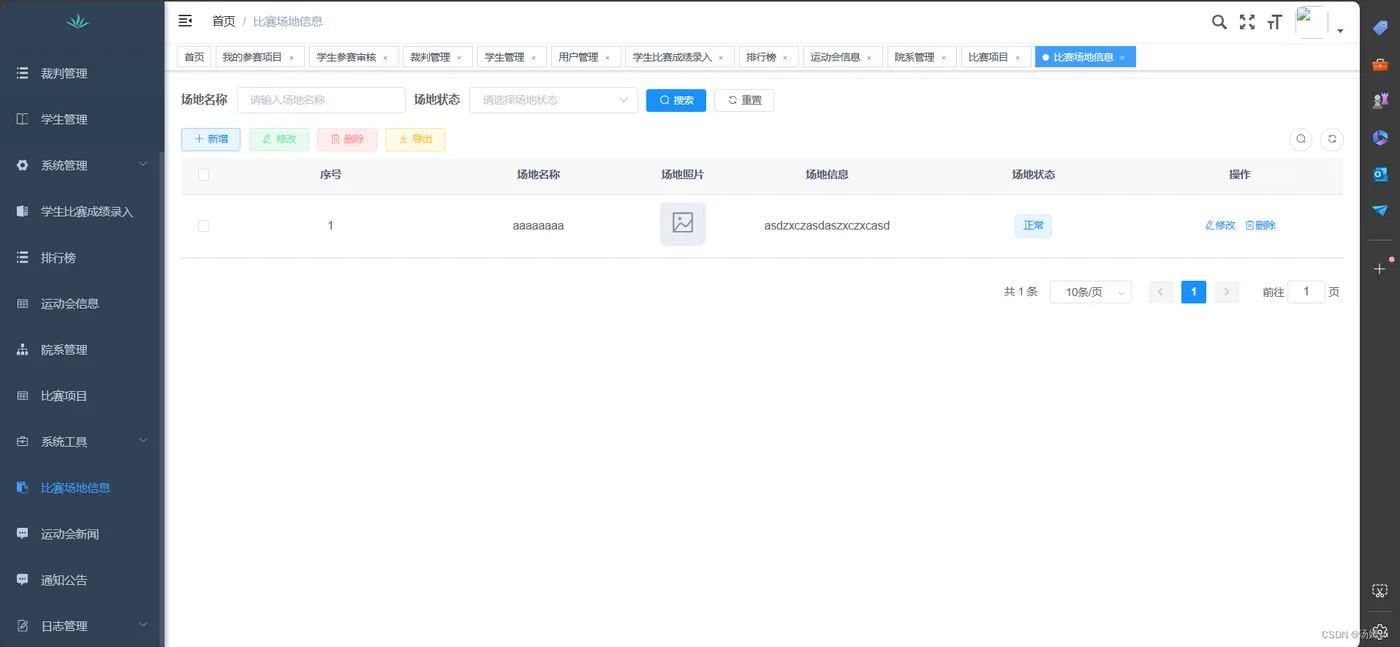
Task: Click the refresh icon above table
Action: tap(1331, 139)
